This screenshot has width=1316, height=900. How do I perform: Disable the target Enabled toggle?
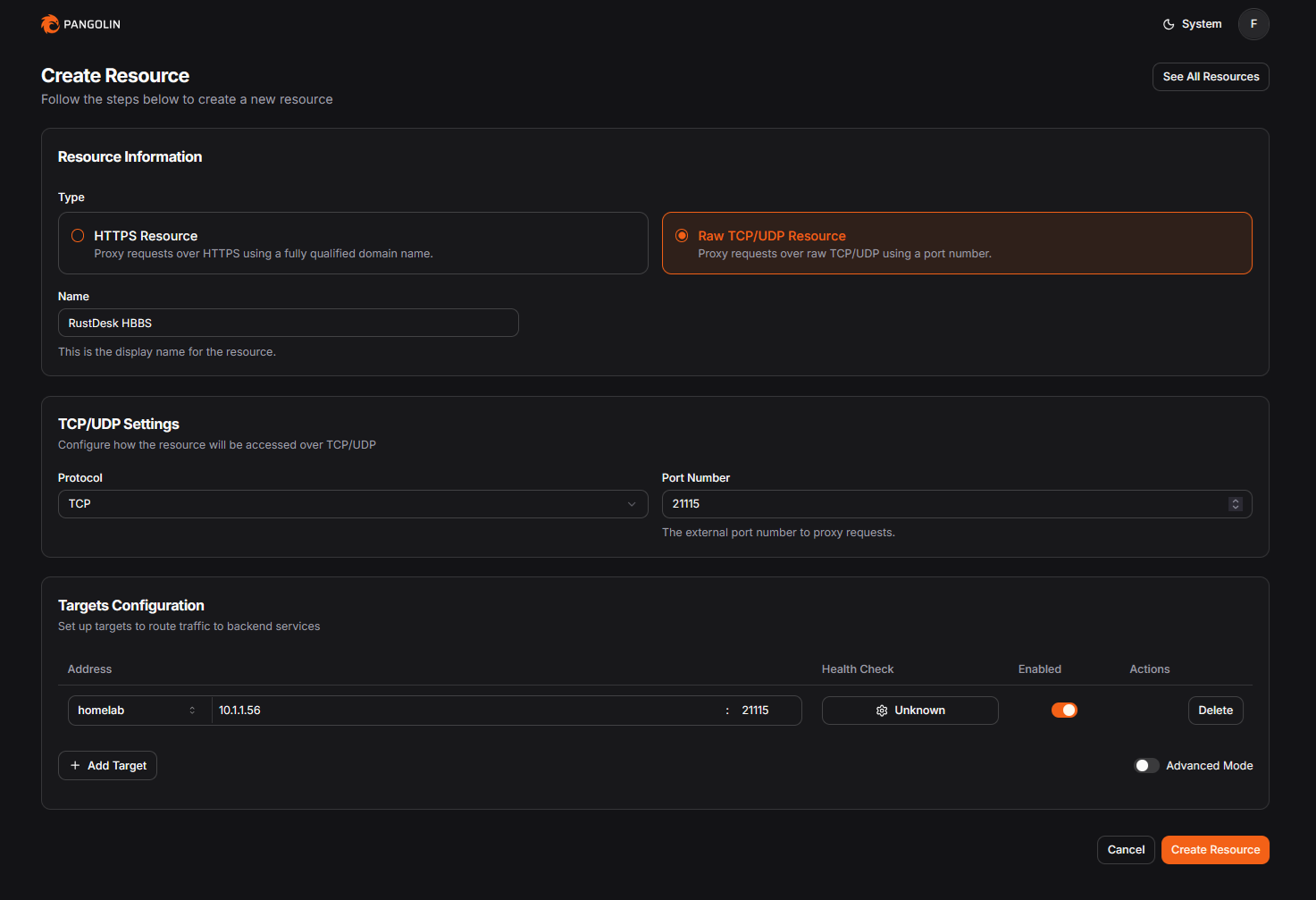point(1063,711)
